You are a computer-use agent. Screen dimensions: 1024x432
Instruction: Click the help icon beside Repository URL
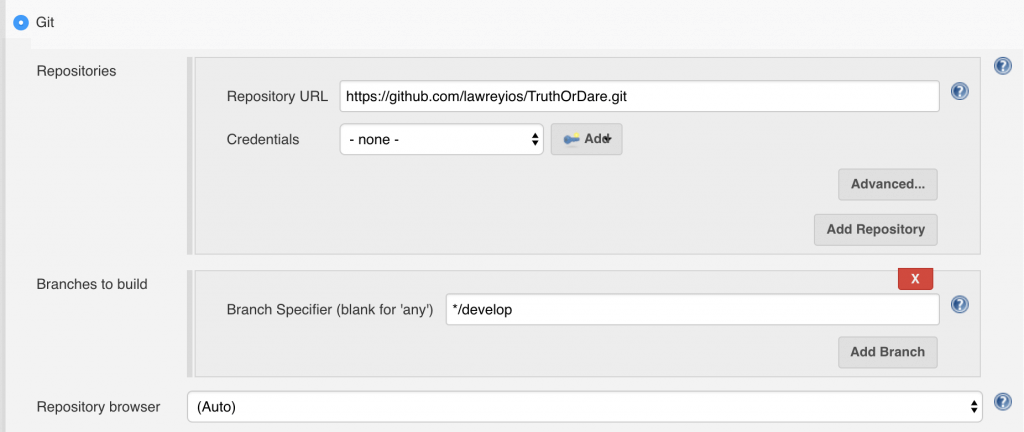[959, 92]
